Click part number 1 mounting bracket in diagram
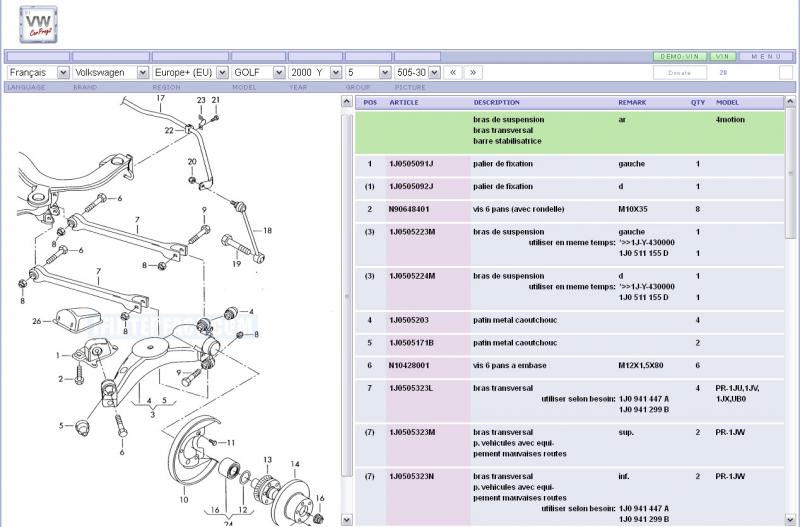The width and height of the screenshot is (800, 527). tap(58, 356)
